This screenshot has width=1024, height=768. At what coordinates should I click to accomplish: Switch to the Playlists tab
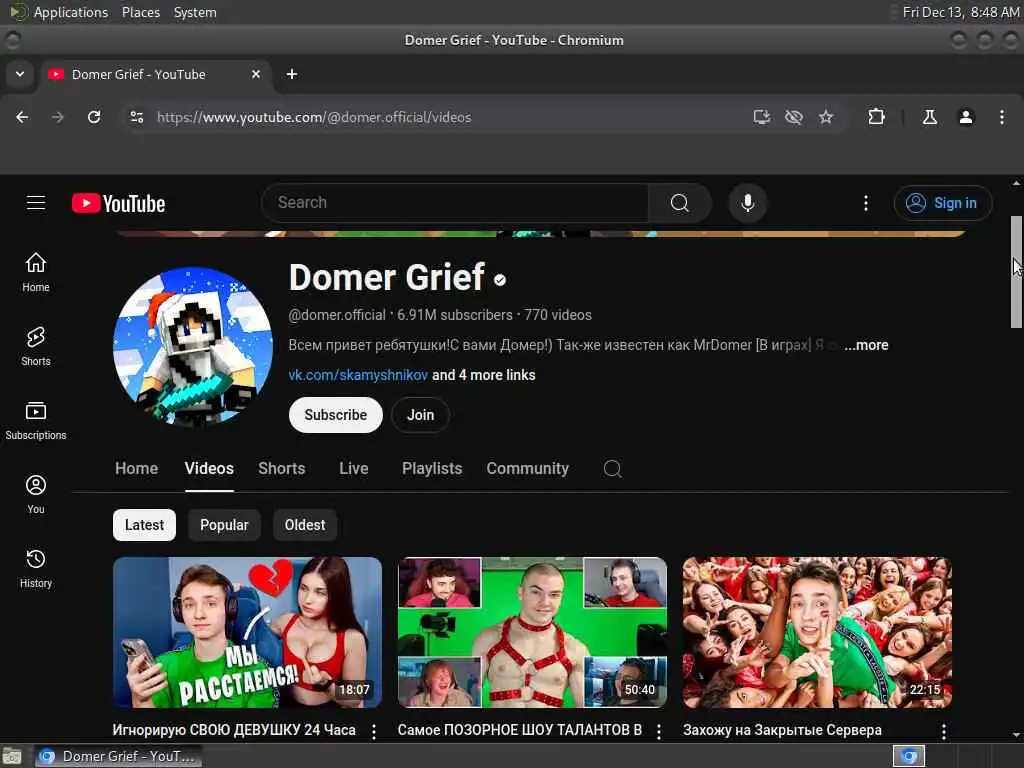[x=432, y=468]
